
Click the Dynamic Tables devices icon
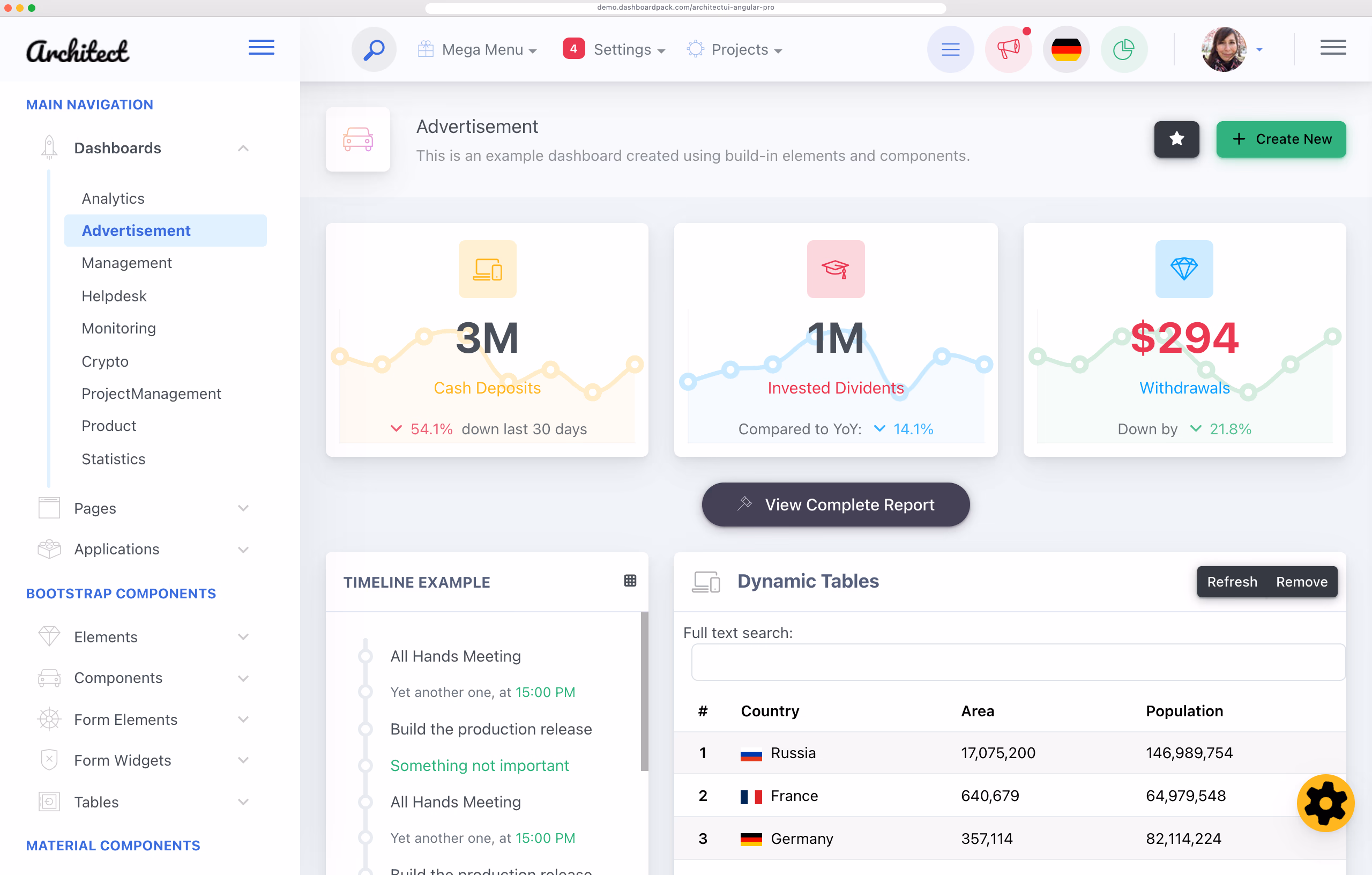click(x=705, y=582)
